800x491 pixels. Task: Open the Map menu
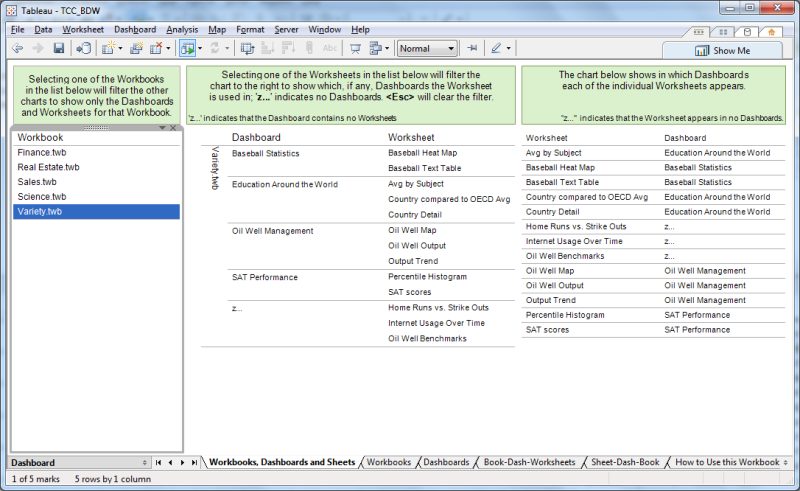[217, 30]
